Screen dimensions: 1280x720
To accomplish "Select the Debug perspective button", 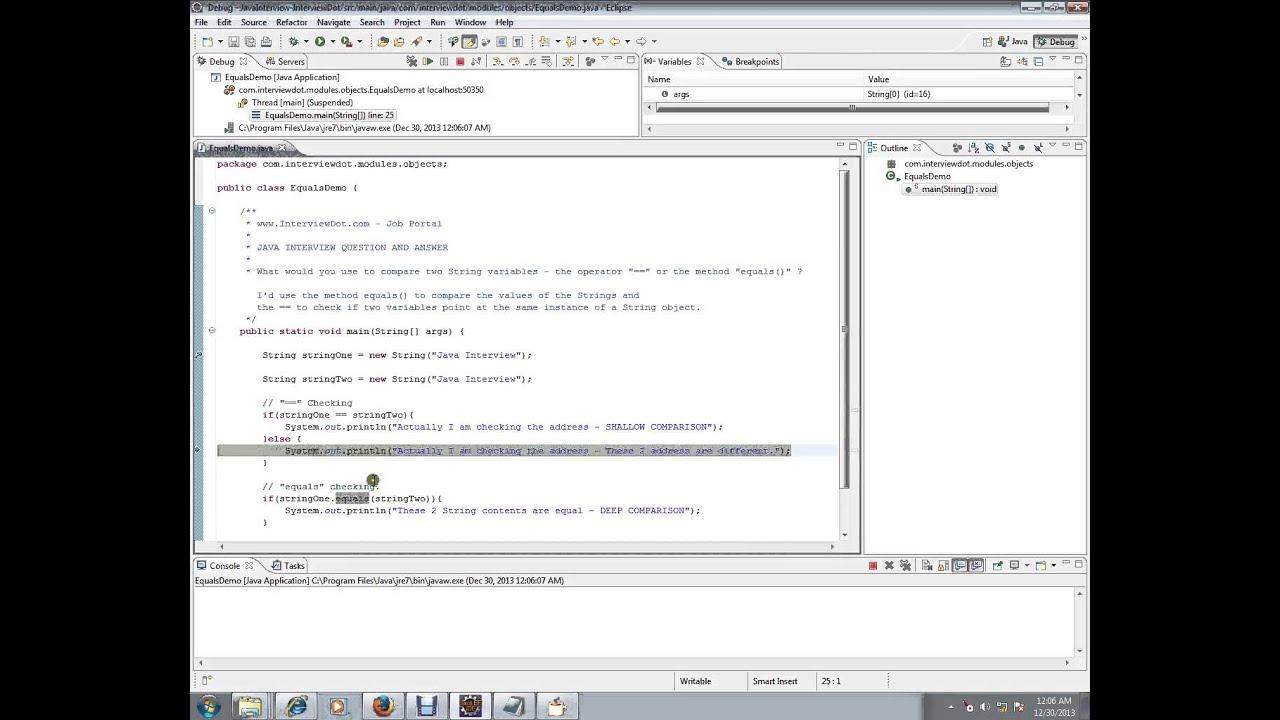I will 1055,42.
